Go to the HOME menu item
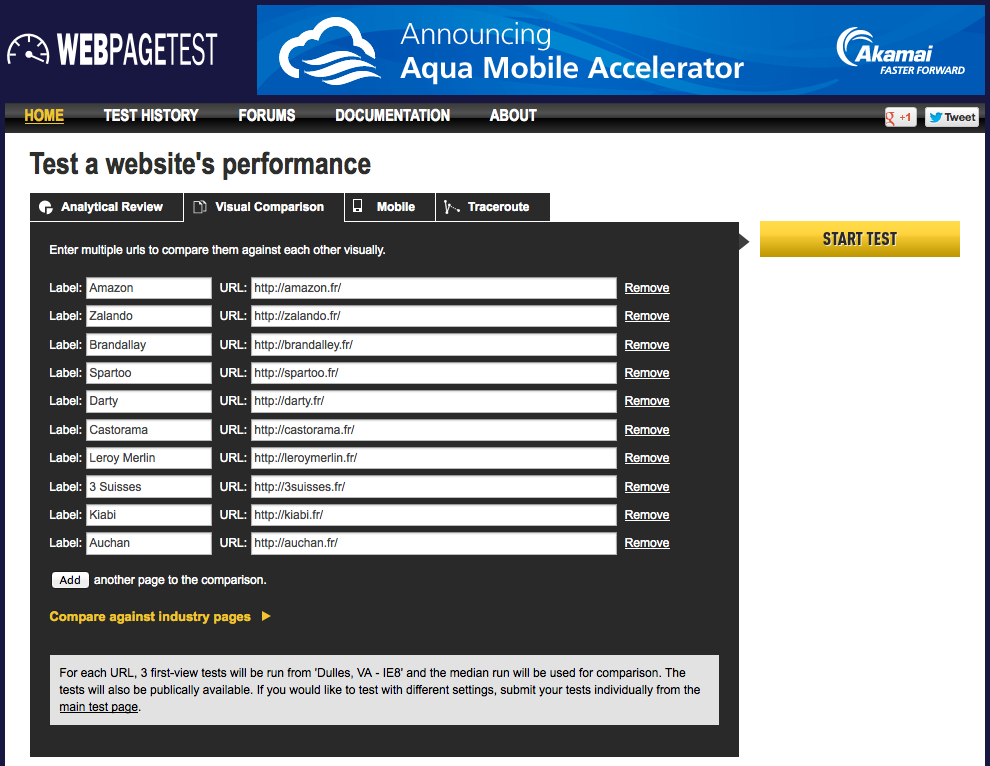The image size is (990, 766). pyautogui.click(x=44, y=116)
